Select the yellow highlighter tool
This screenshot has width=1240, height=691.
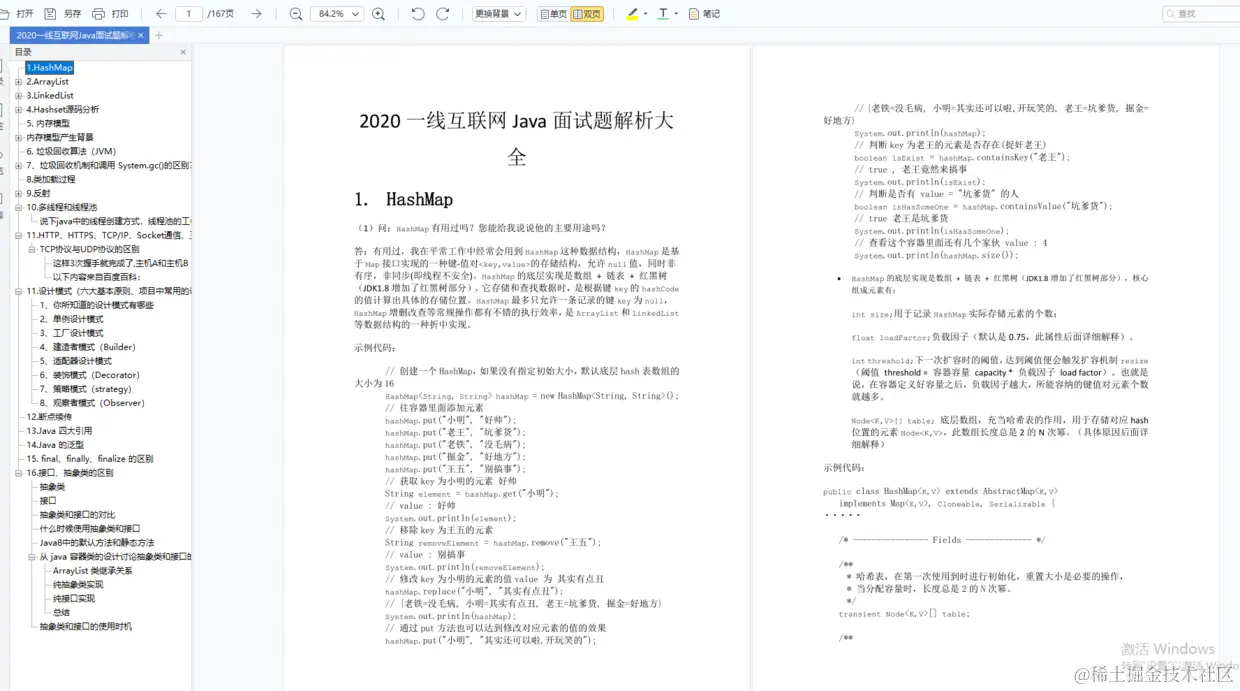pos(632,14)
